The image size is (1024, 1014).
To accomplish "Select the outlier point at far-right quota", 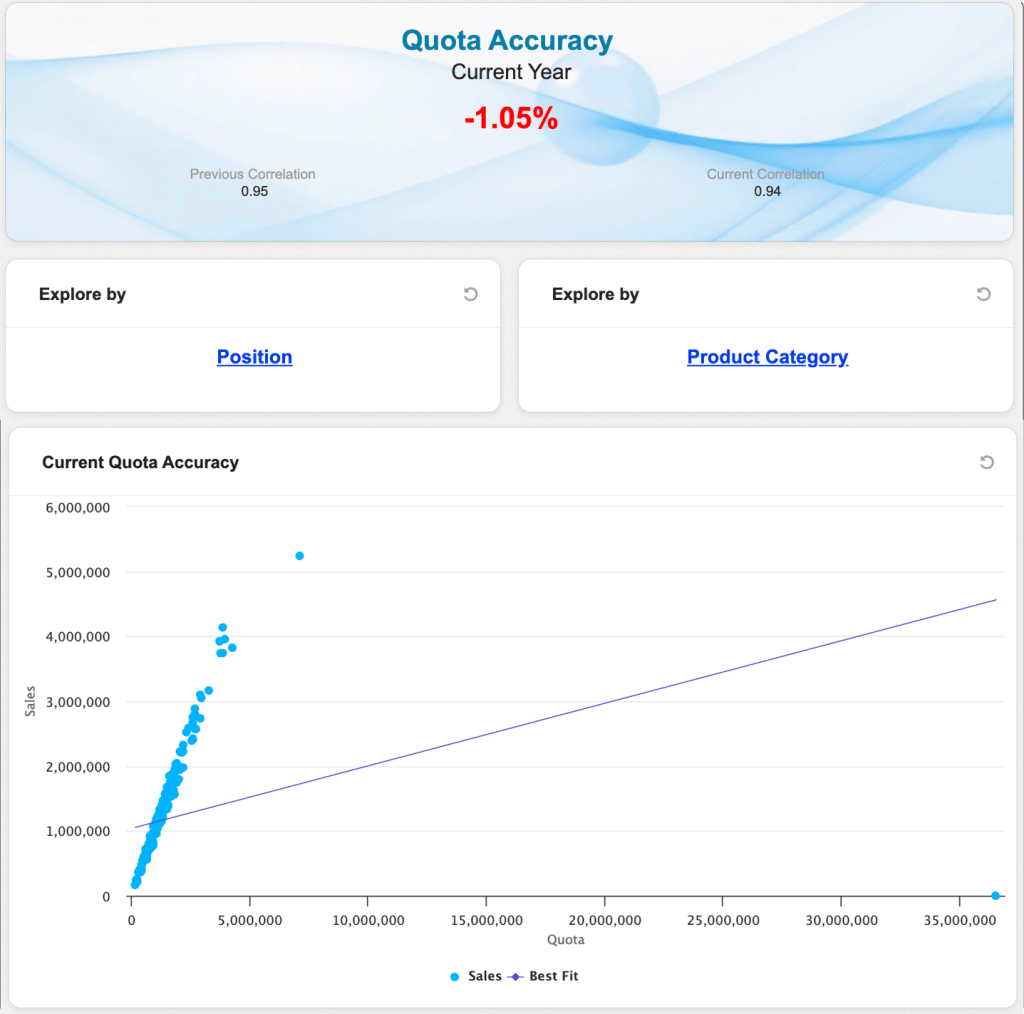I will (x=995, y=896).
